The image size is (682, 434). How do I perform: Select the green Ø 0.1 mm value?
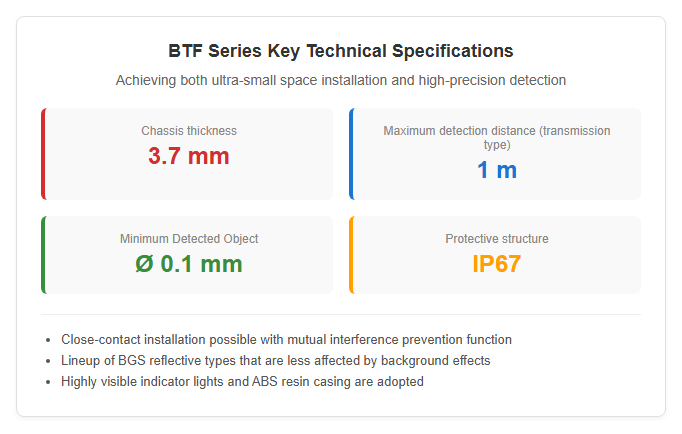[x=189, y=264]
